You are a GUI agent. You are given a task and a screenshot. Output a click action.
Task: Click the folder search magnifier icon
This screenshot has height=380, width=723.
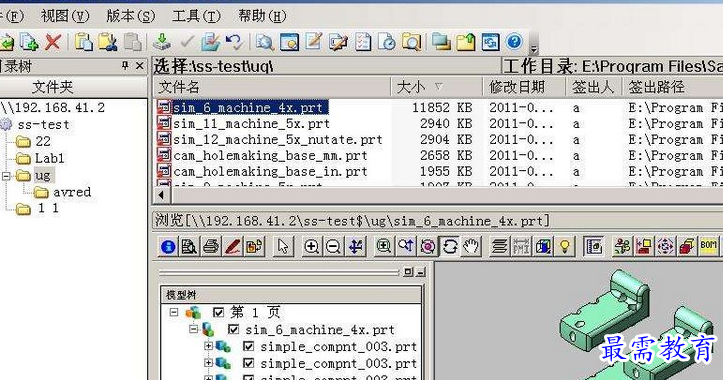(x=411, y=42)
